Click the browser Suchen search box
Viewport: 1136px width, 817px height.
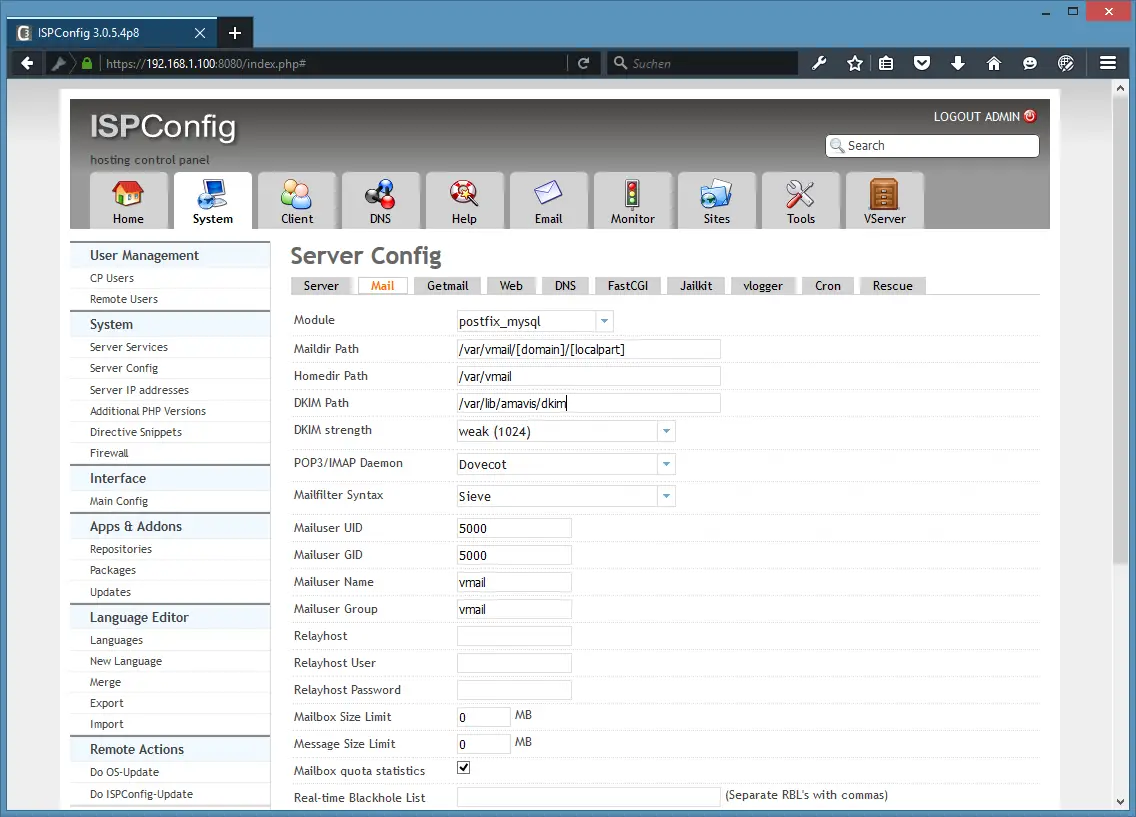pyautogui.click(x=703, y=63)
